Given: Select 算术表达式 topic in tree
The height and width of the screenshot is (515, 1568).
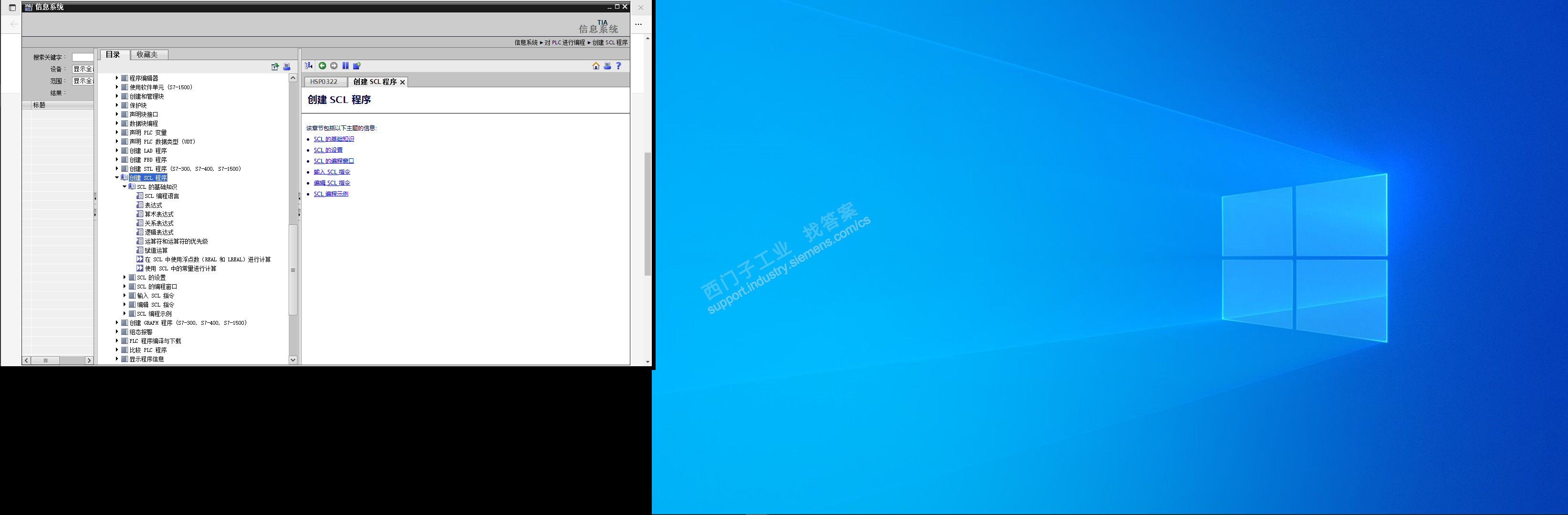Looking at the screenshot, I should coord(159,214).
